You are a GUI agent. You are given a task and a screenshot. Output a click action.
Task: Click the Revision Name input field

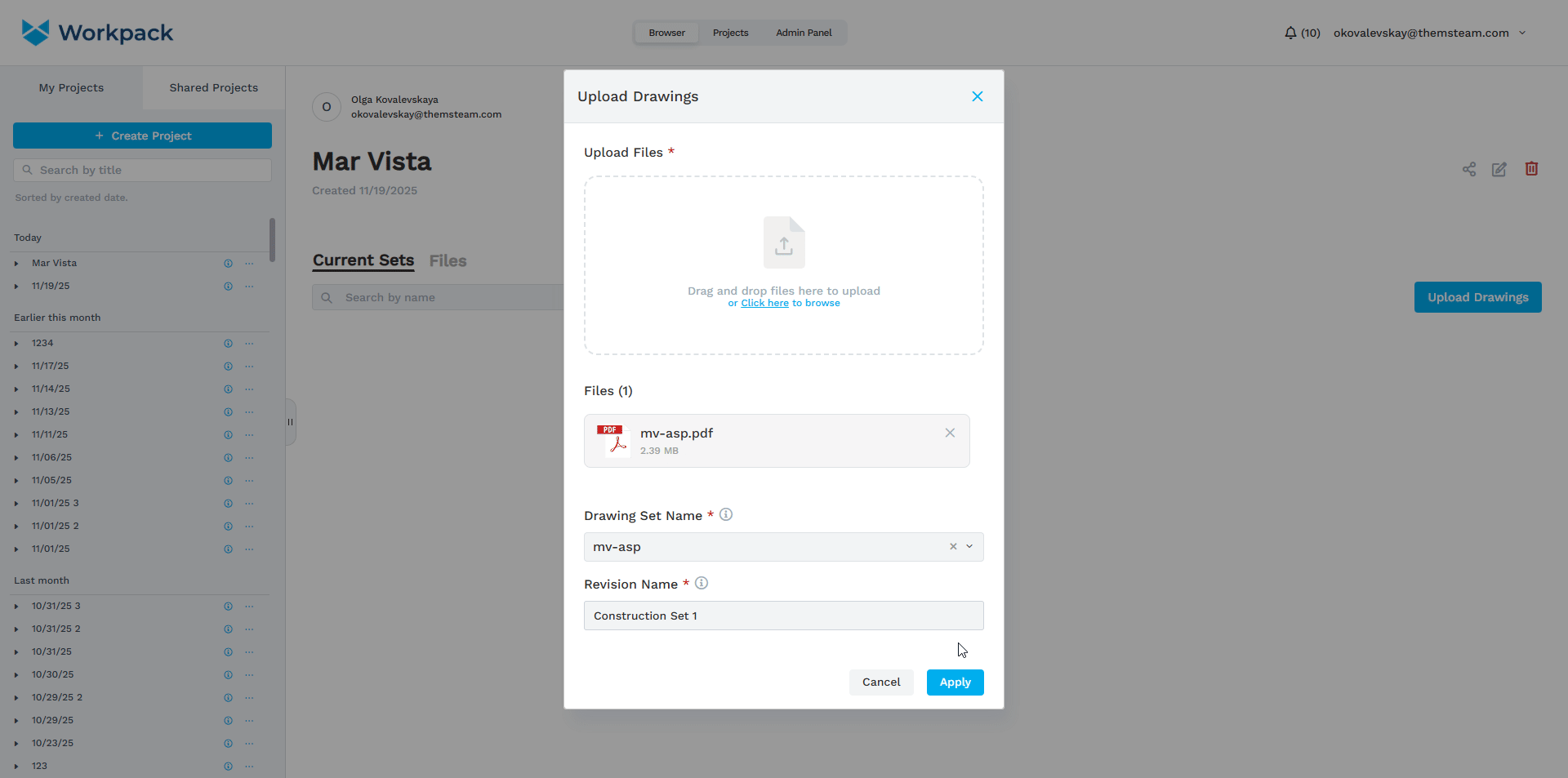click(x=783, y=616)
